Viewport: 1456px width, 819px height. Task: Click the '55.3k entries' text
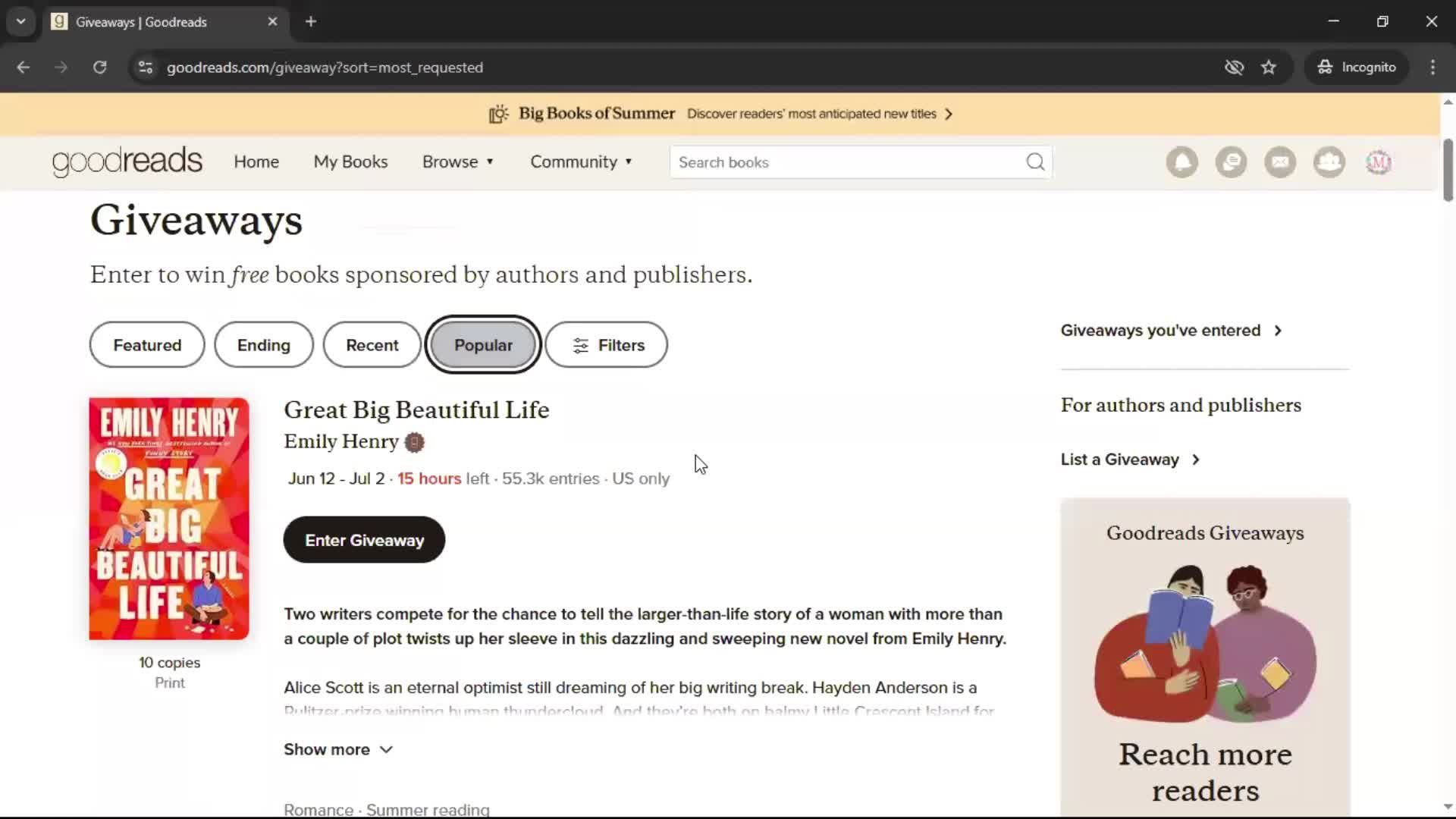[x=551, y=479]
